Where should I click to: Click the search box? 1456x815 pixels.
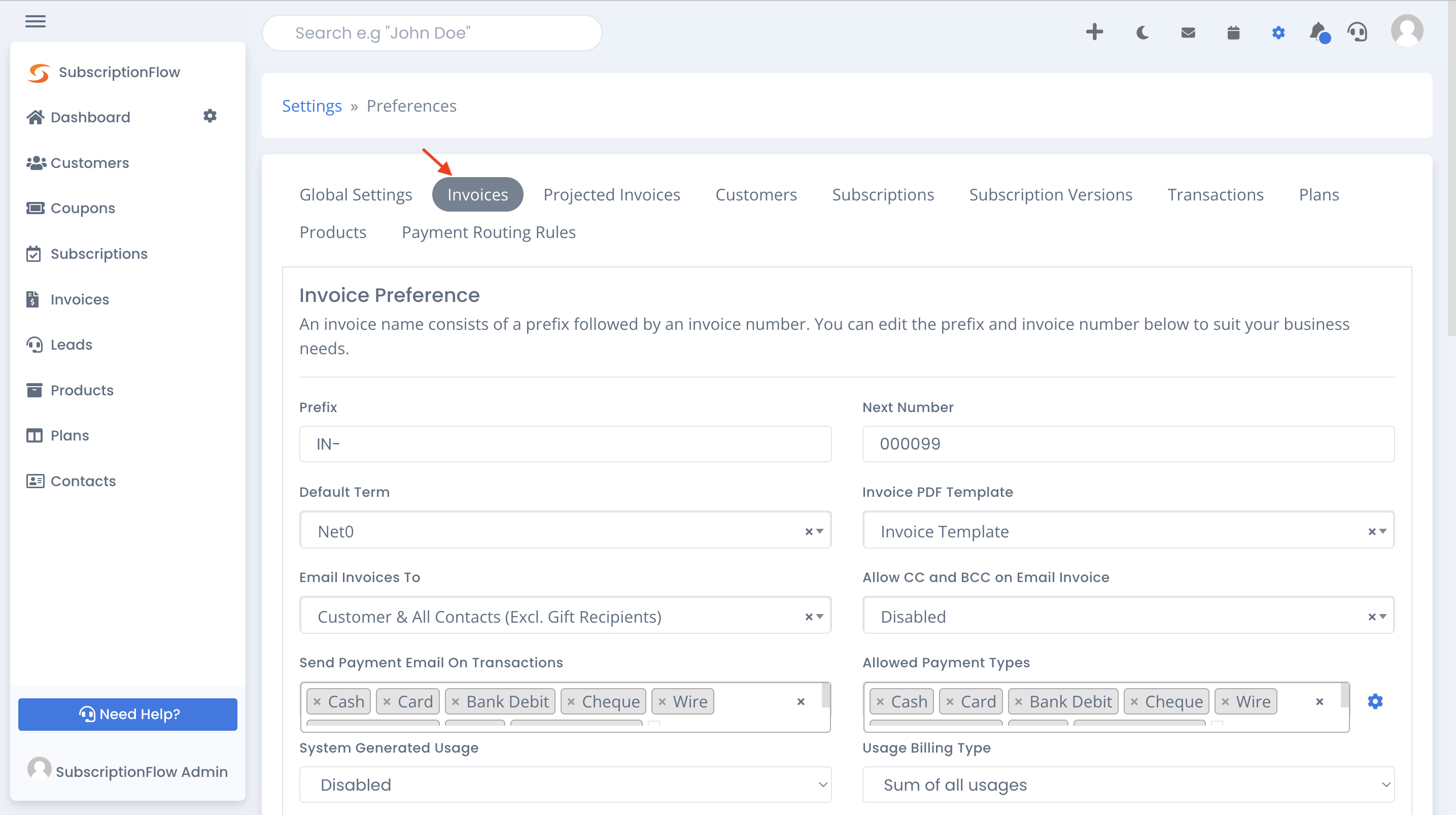coord(432,33)
